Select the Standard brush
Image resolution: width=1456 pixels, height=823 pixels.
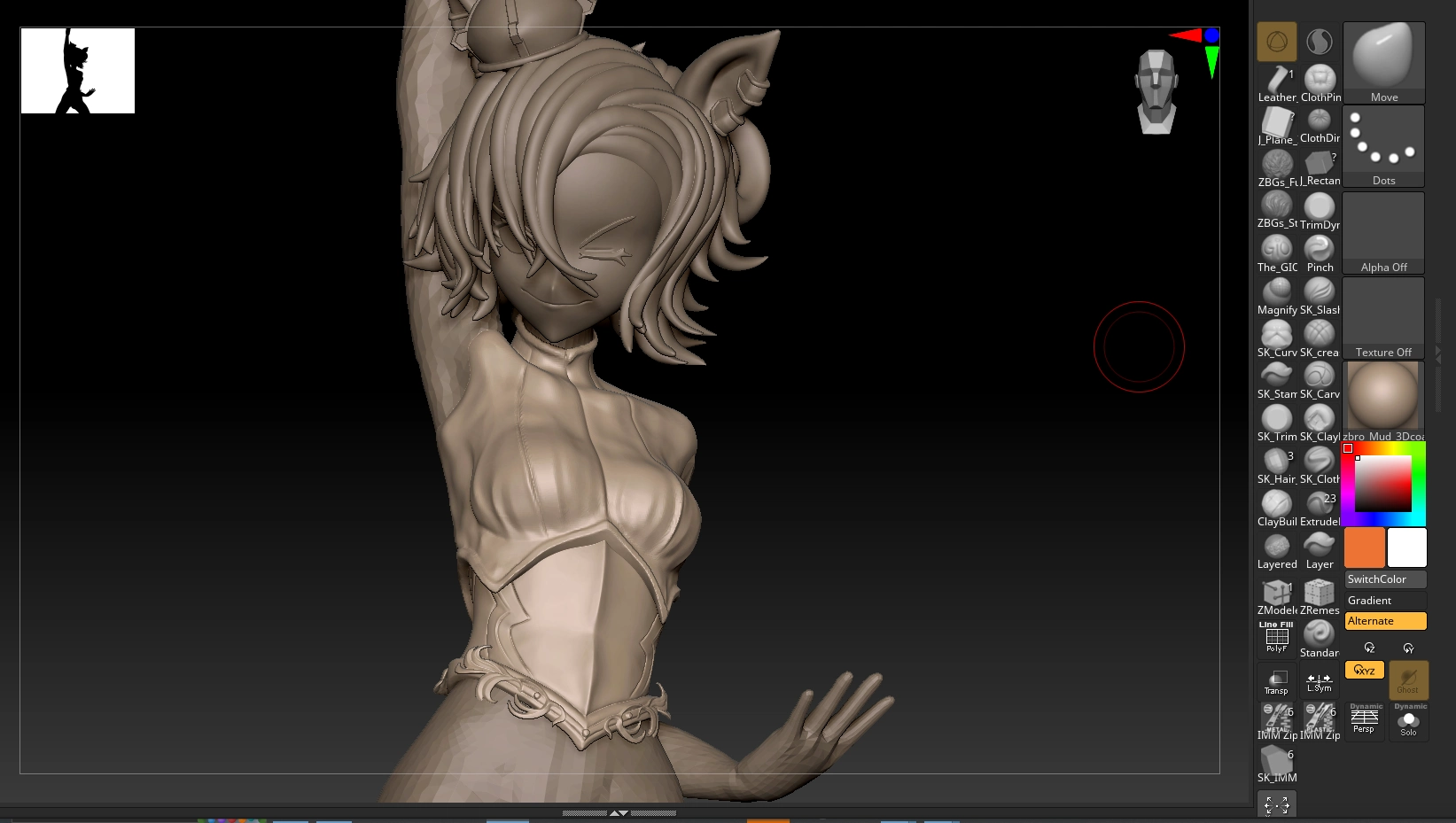[x=1320, y=640]
